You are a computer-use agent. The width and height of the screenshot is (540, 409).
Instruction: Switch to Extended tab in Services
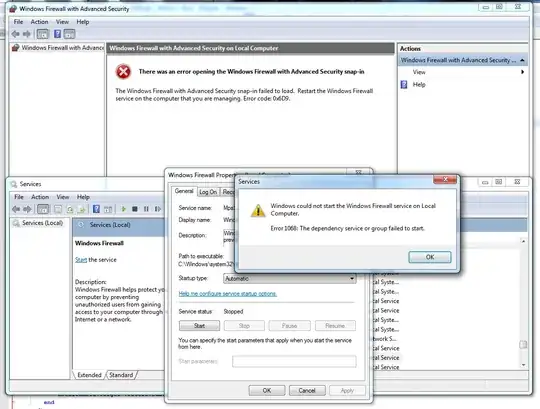point(89,375)
